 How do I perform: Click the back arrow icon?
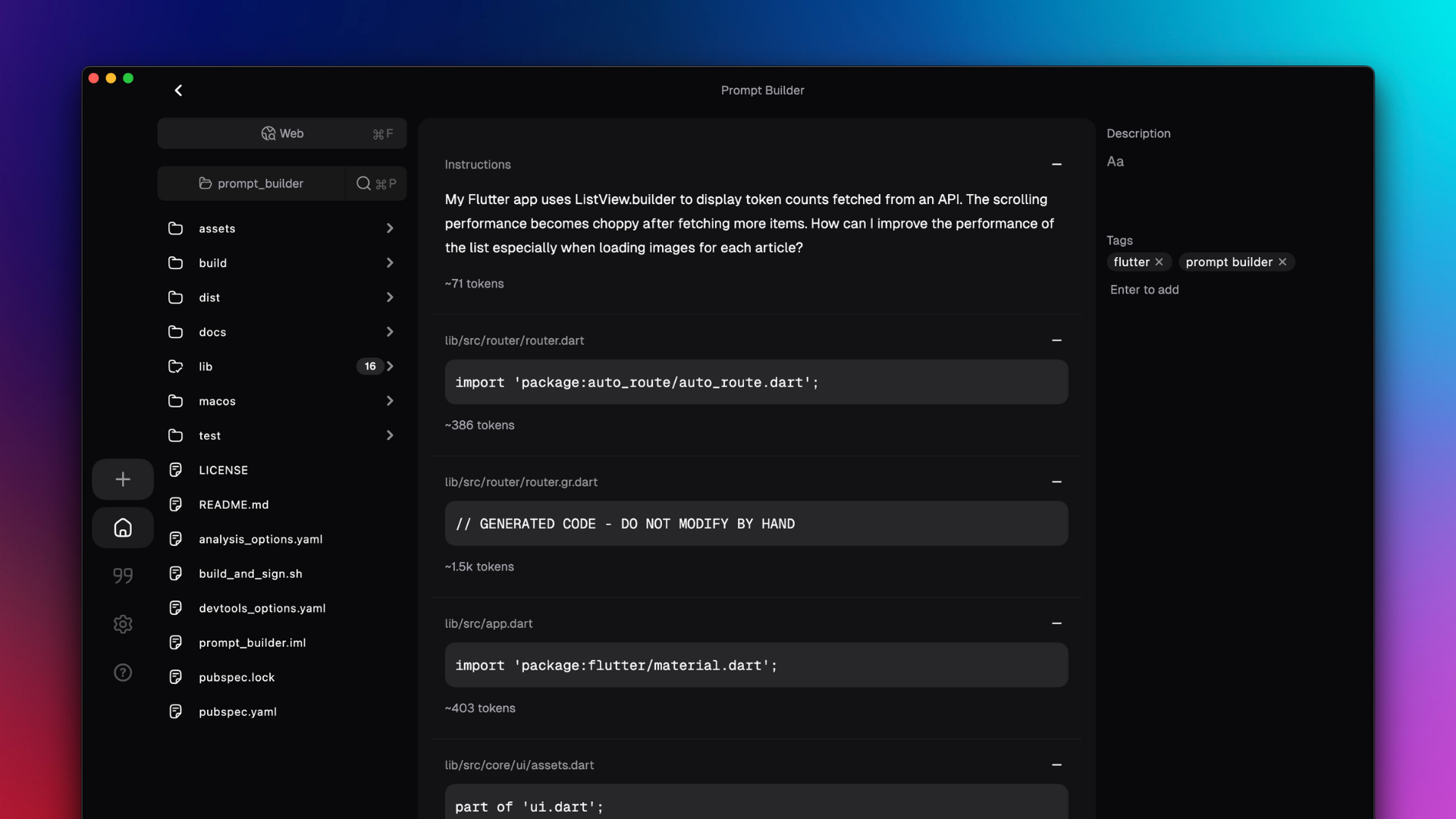(x=178, y=90)
